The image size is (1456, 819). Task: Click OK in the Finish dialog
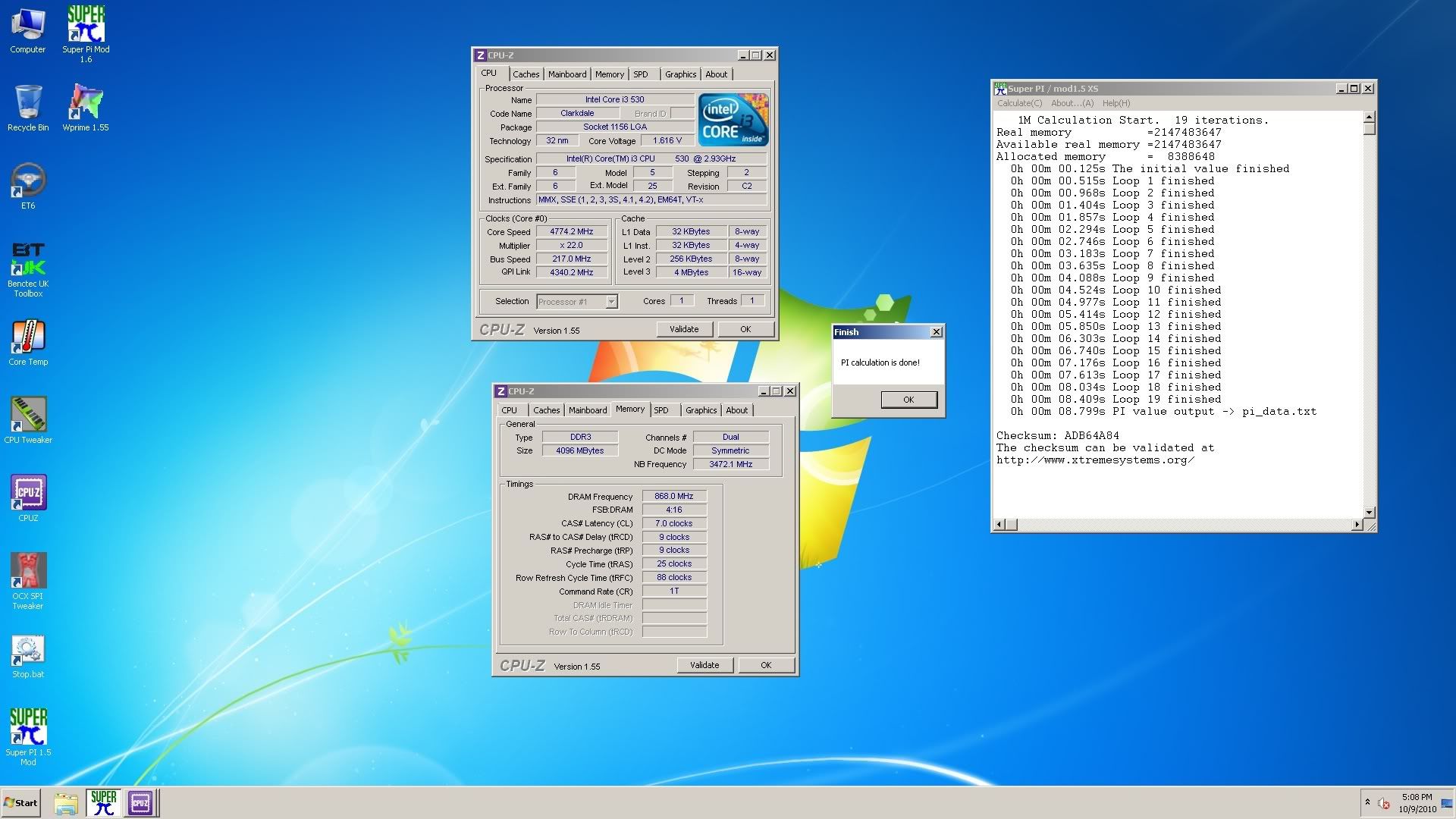click(908, 400)
